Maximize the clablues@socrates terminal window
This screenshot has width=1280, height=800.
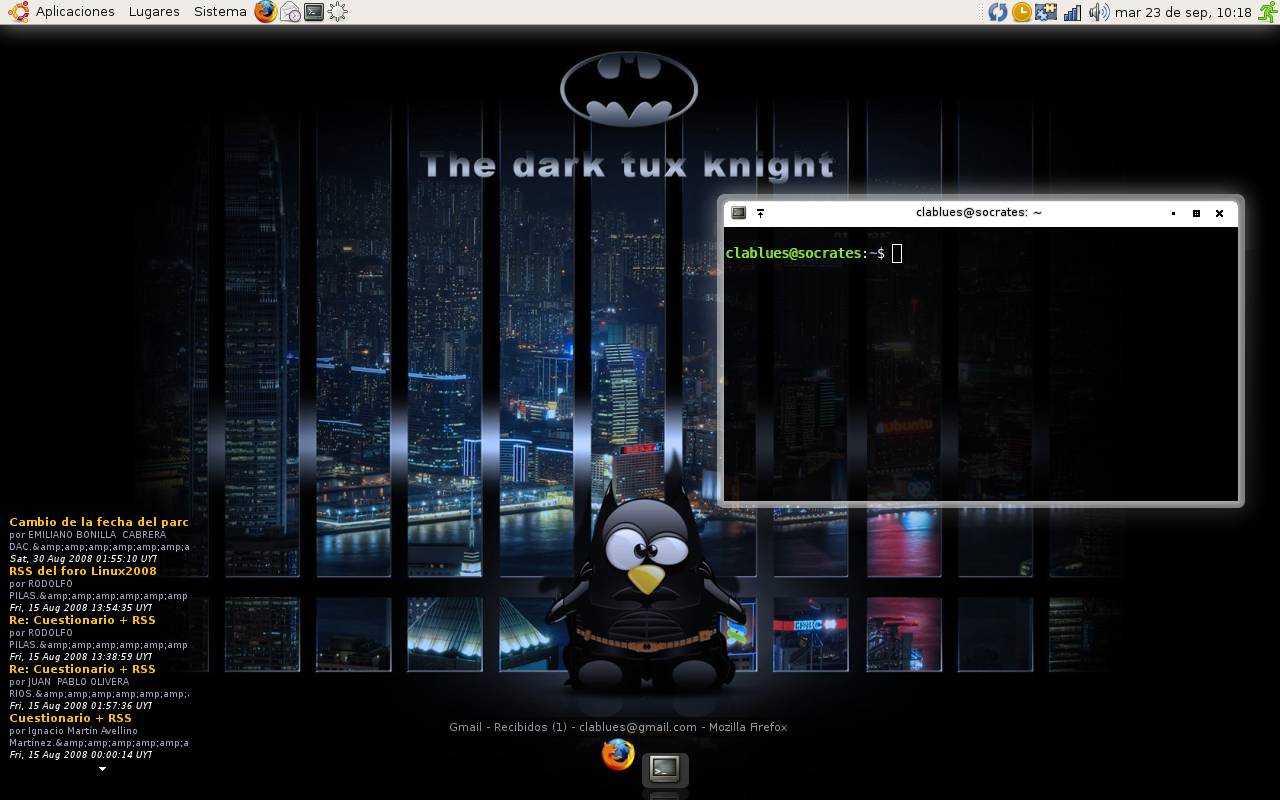tap(1196, 213)
